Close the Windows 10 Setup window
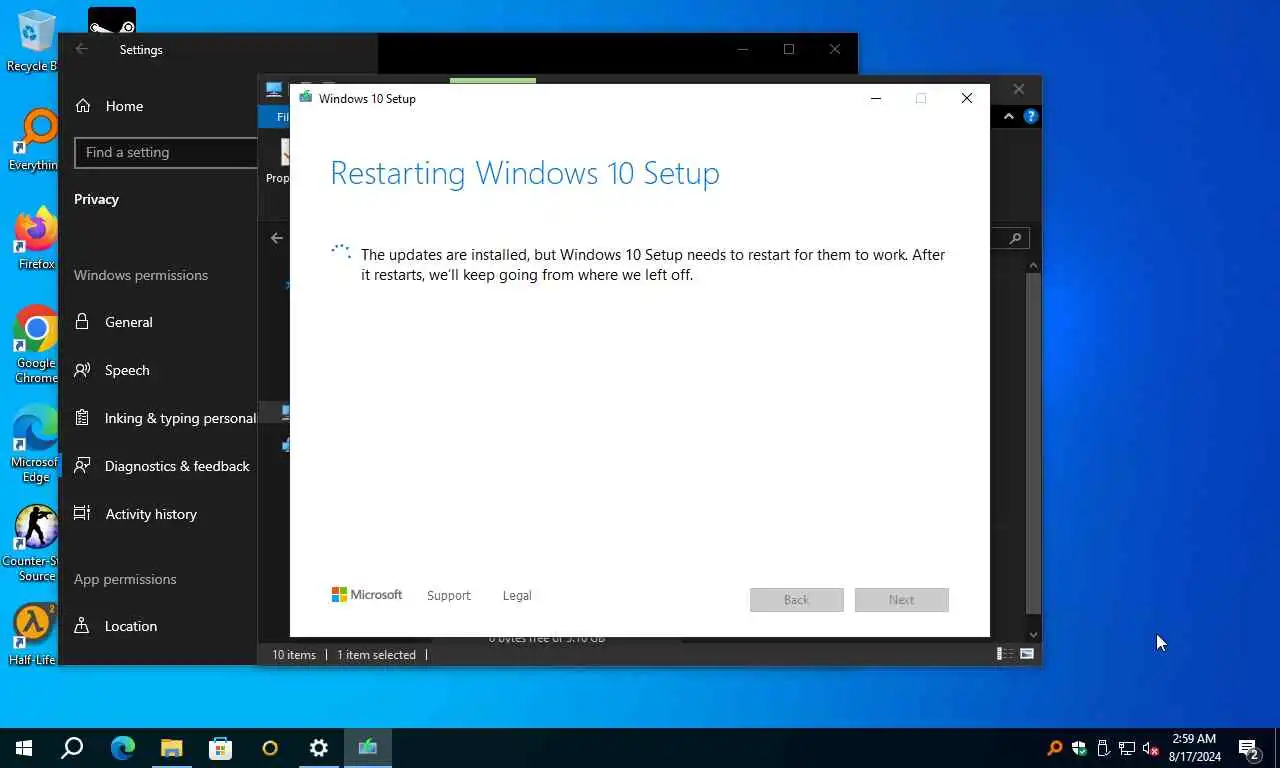 point(967,98)
